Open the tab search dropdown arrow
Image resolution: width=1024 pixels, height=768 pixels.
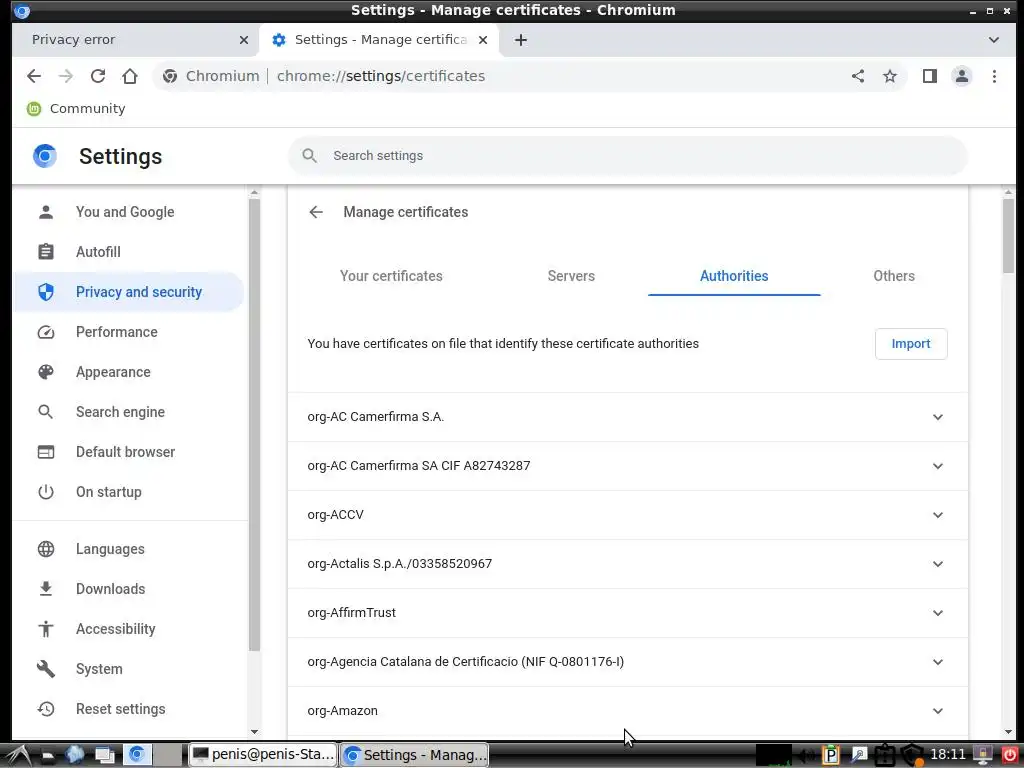click(994, 40)
